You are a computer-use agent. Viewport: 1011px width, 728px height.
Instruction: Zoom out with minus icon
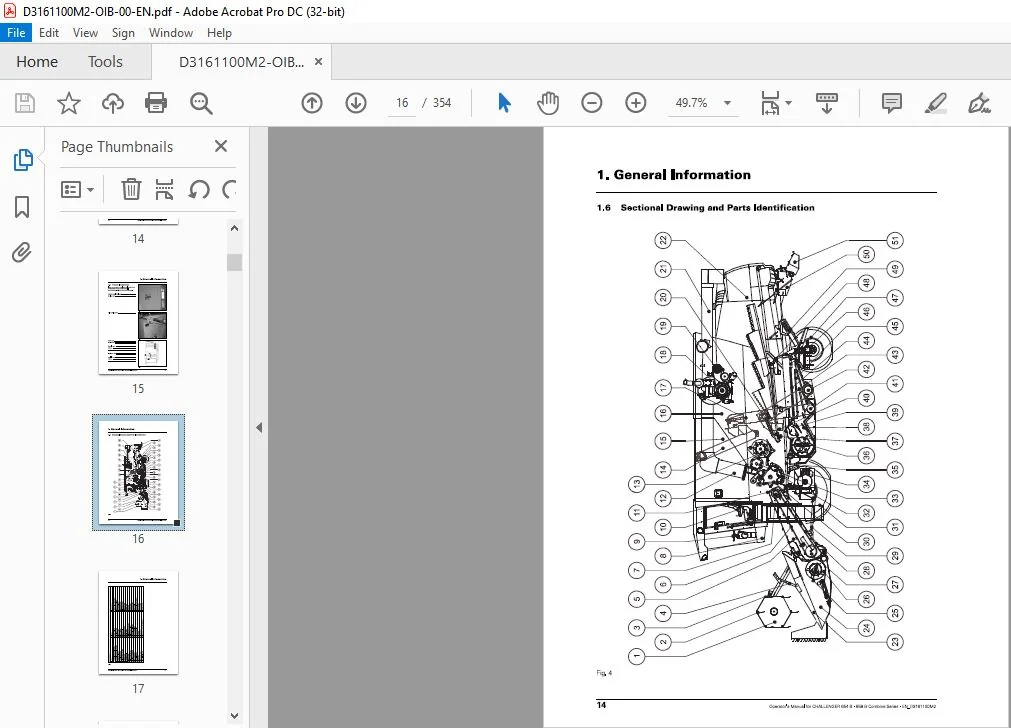591,103
